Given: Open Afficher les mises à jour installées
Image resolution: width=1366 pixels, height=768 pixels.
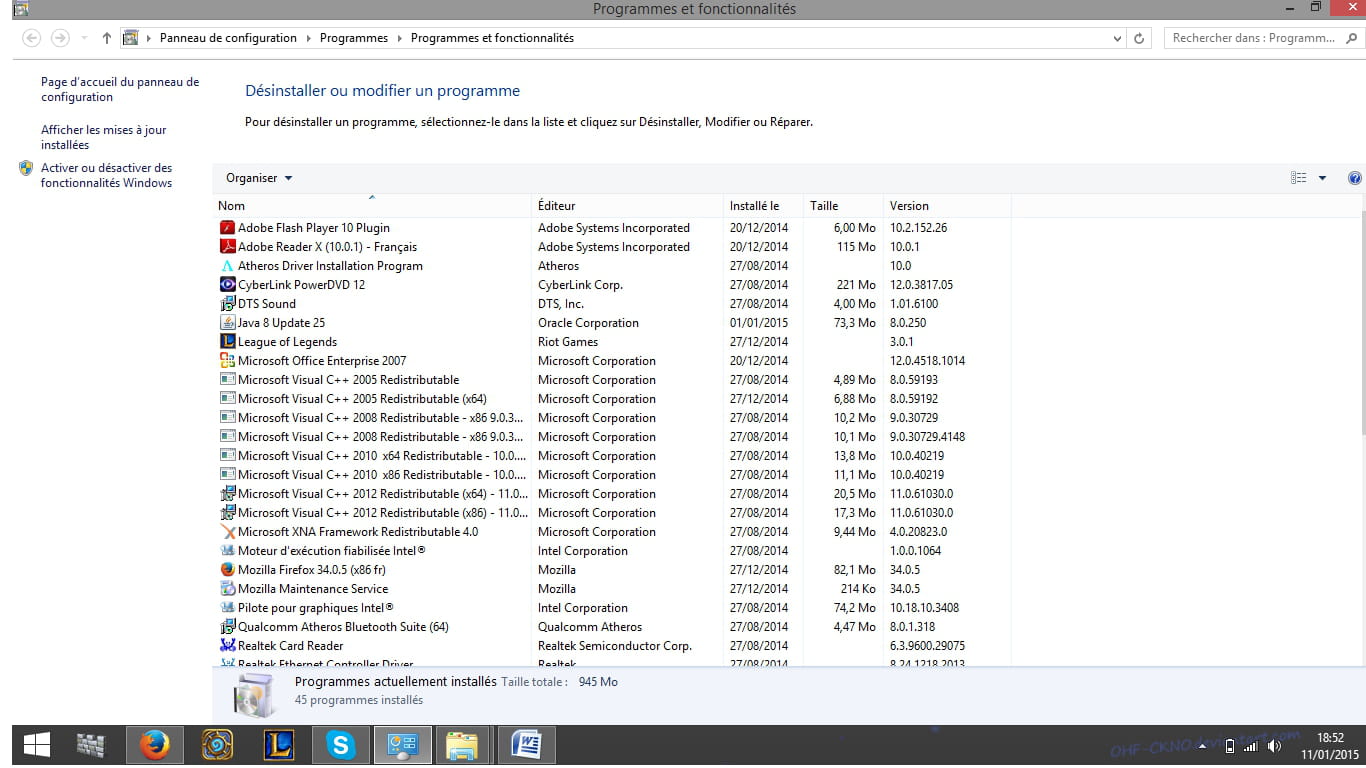Looking at the screenshot, I should tap(104, 137).
